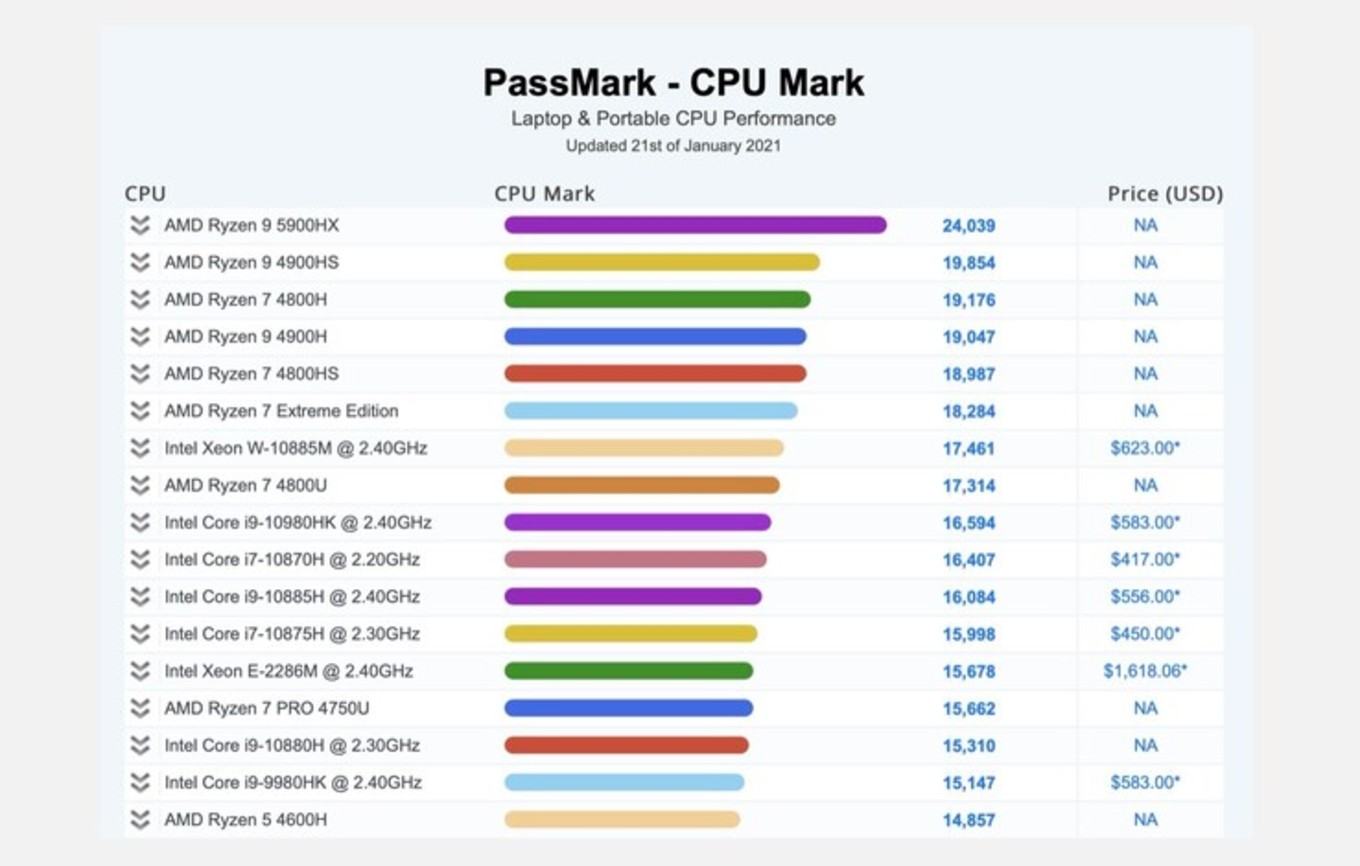Click the $623.00* price
The height and width of the screenshot is (866, 1360).
click(1145, 448)
